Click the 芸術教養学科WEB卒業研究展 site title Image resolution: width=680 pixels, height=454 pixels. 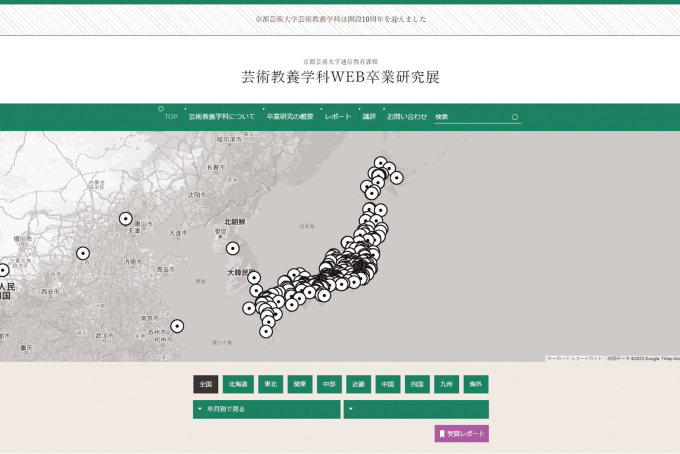click(340, 77)
